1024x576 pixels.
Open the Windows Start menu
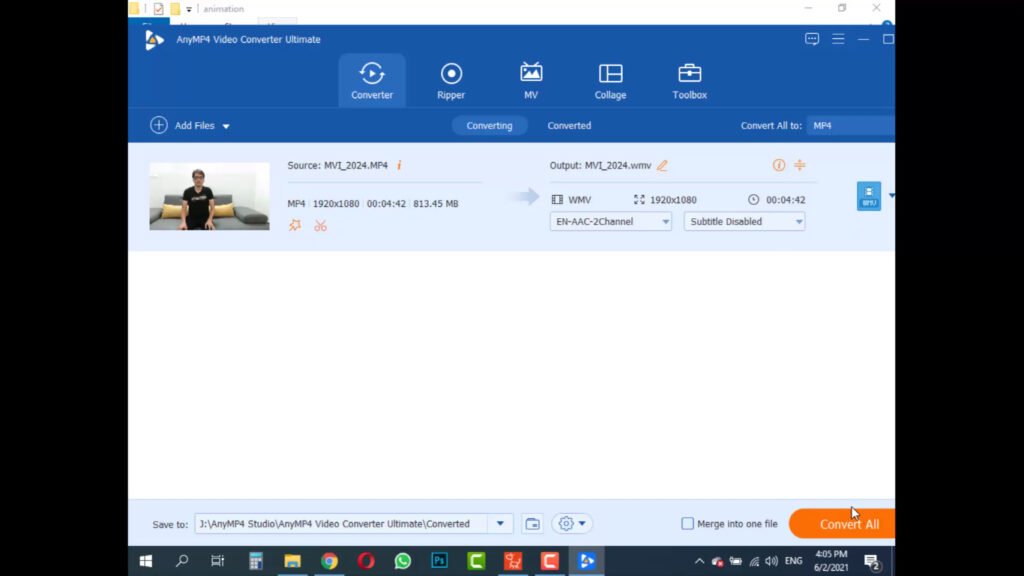pyautogui.click(x=146, y=561)
